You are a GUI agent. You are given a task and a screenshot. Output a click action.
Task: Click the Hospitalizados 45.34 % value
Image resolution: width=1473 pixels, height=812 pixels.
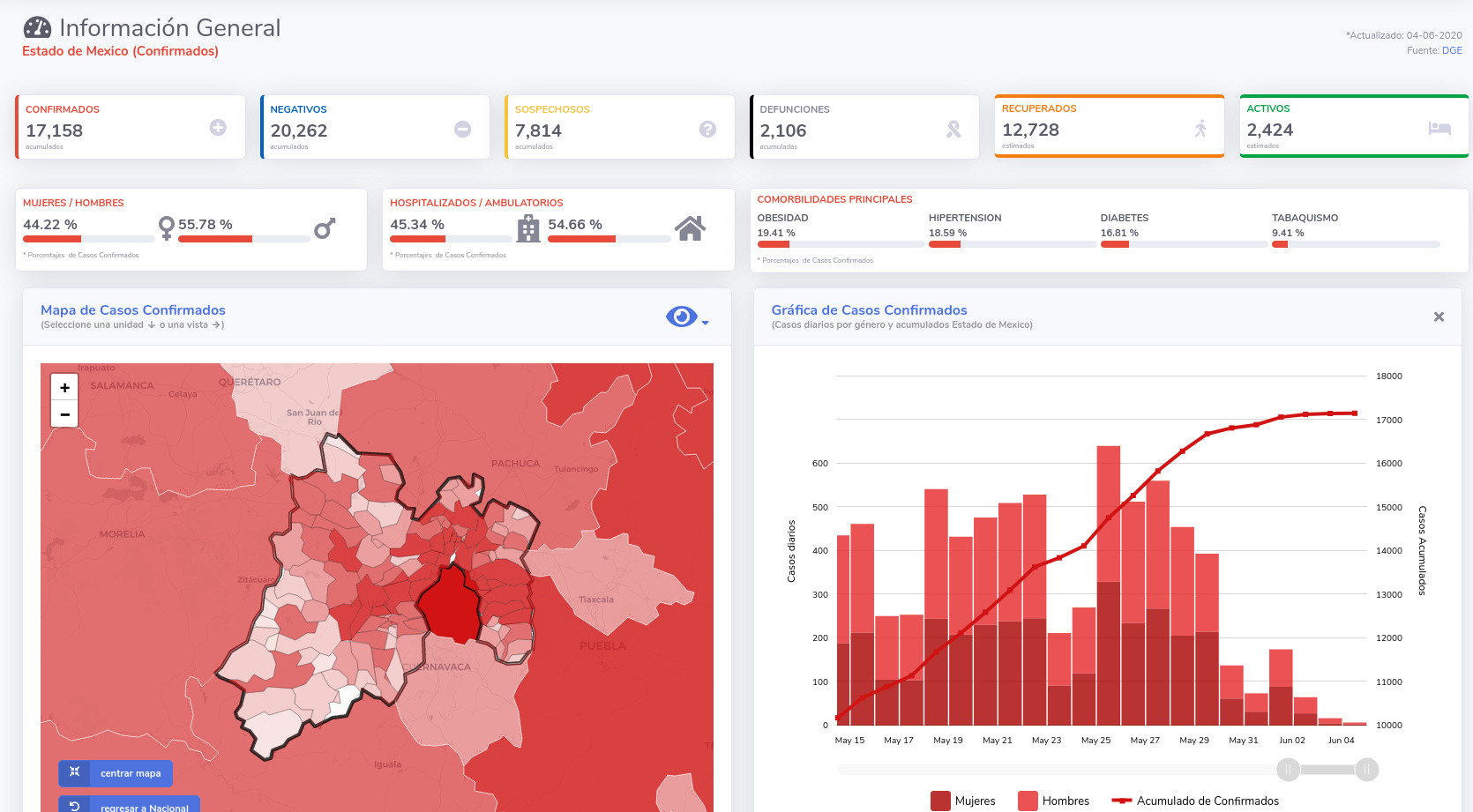[x=417, y=225]
